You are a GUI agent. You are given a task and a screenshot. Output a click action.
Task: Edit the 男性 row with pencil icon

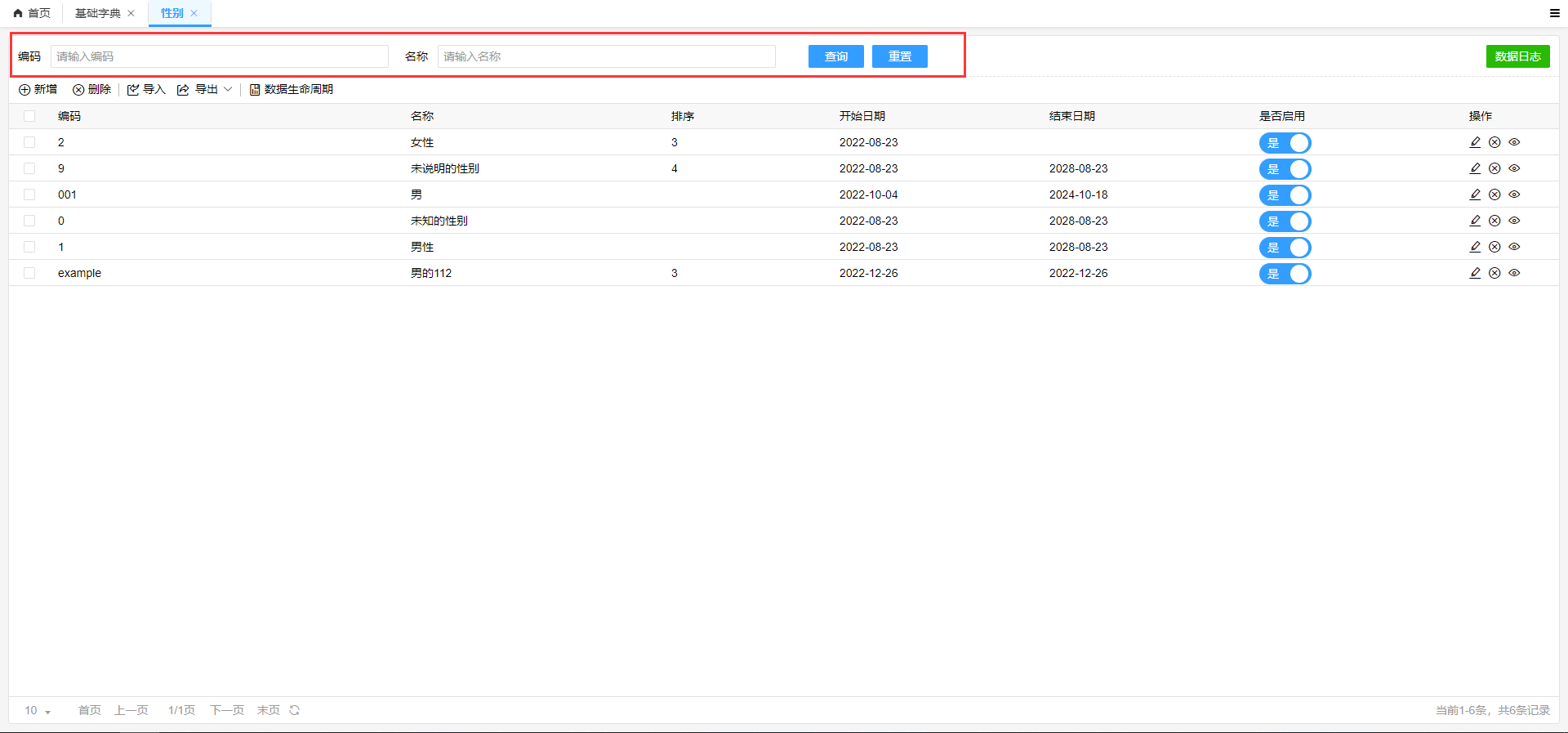click(1475, 247)
